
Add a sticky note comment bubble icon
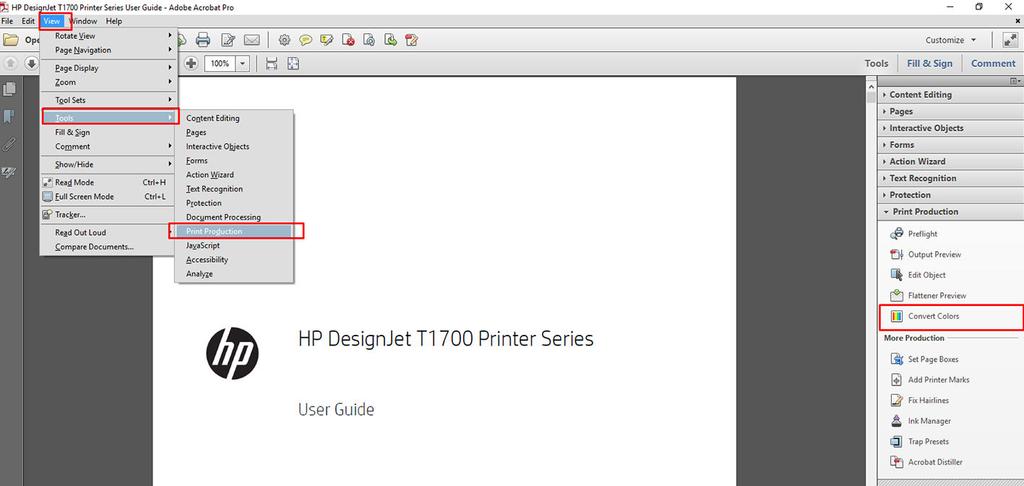306,40
